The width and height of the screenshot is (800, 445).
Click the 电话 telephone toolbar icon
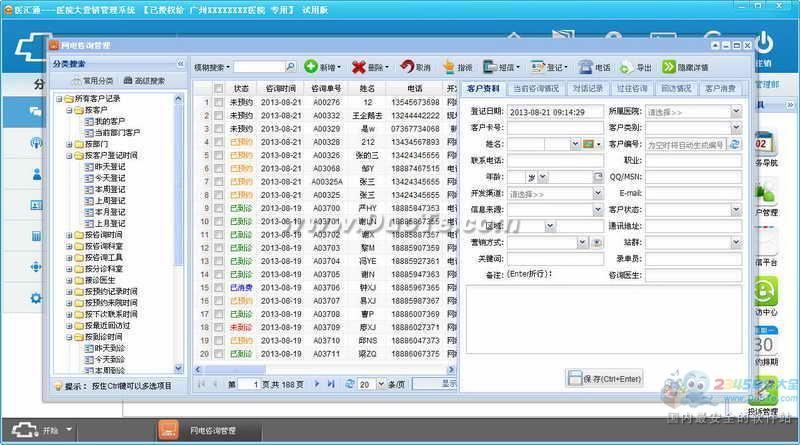[x=585, y=67]
